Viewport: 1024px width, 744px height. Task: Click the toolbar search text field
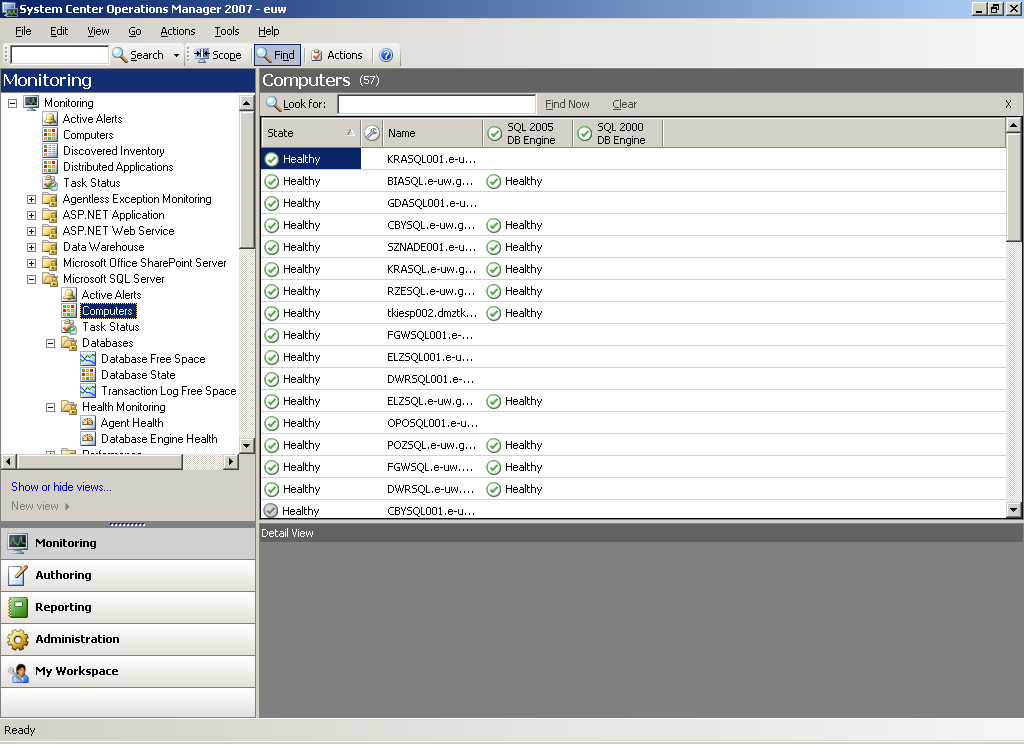59,55
